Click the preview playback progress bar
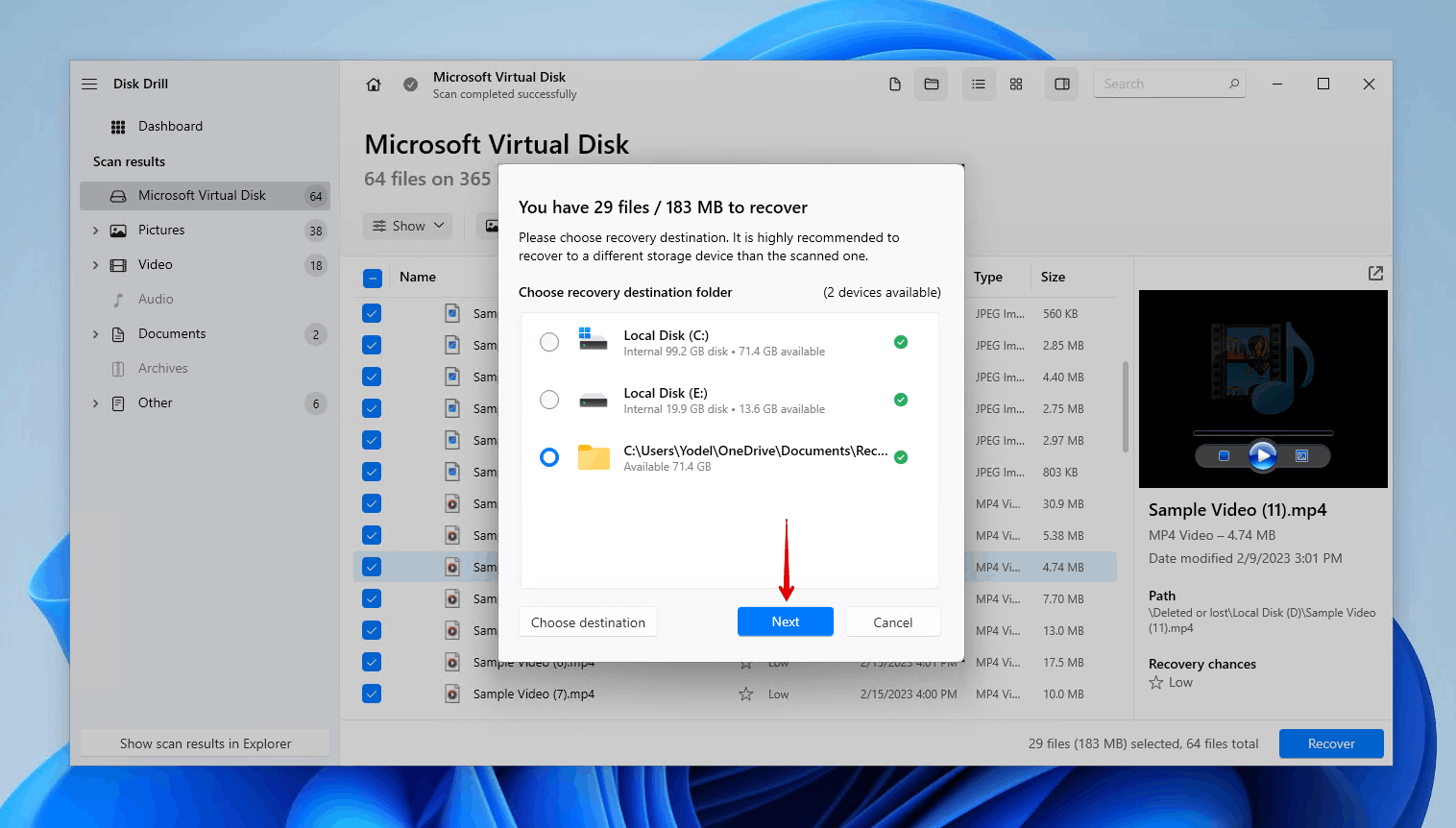The image size is (1456, 828). click(1263, 433)
